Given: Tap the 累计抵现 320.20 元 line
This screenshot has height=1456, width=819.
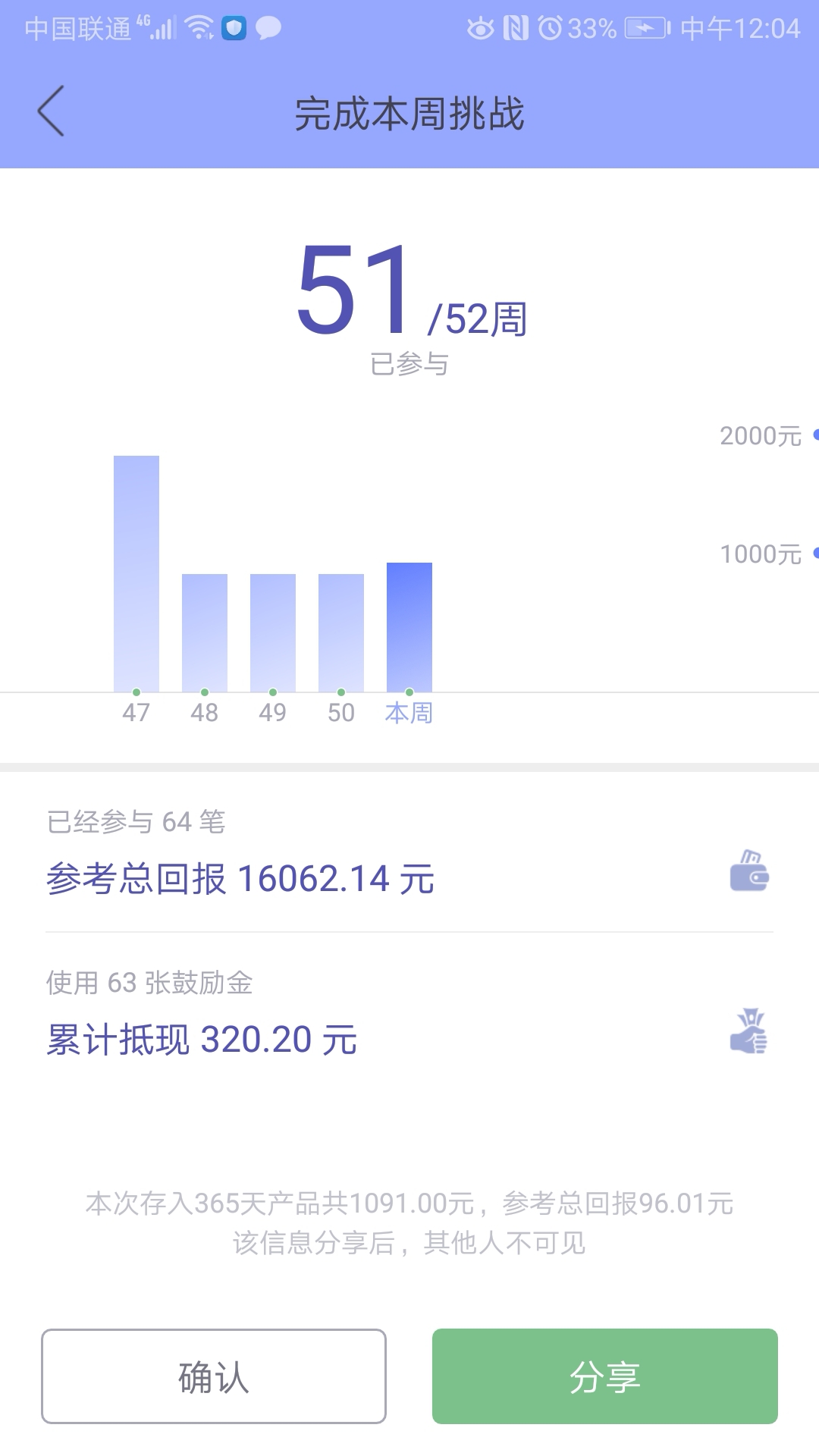Looking at the screenshot, I should point(202,1040).
